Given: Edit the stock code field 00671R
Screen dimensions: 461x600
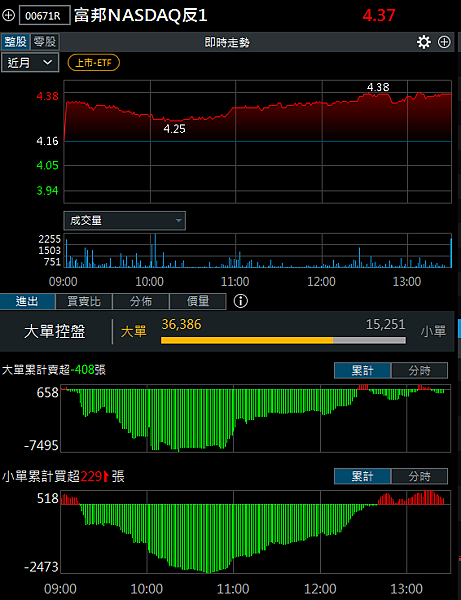Looking at the screenshot, I should [x=45, y=16].
